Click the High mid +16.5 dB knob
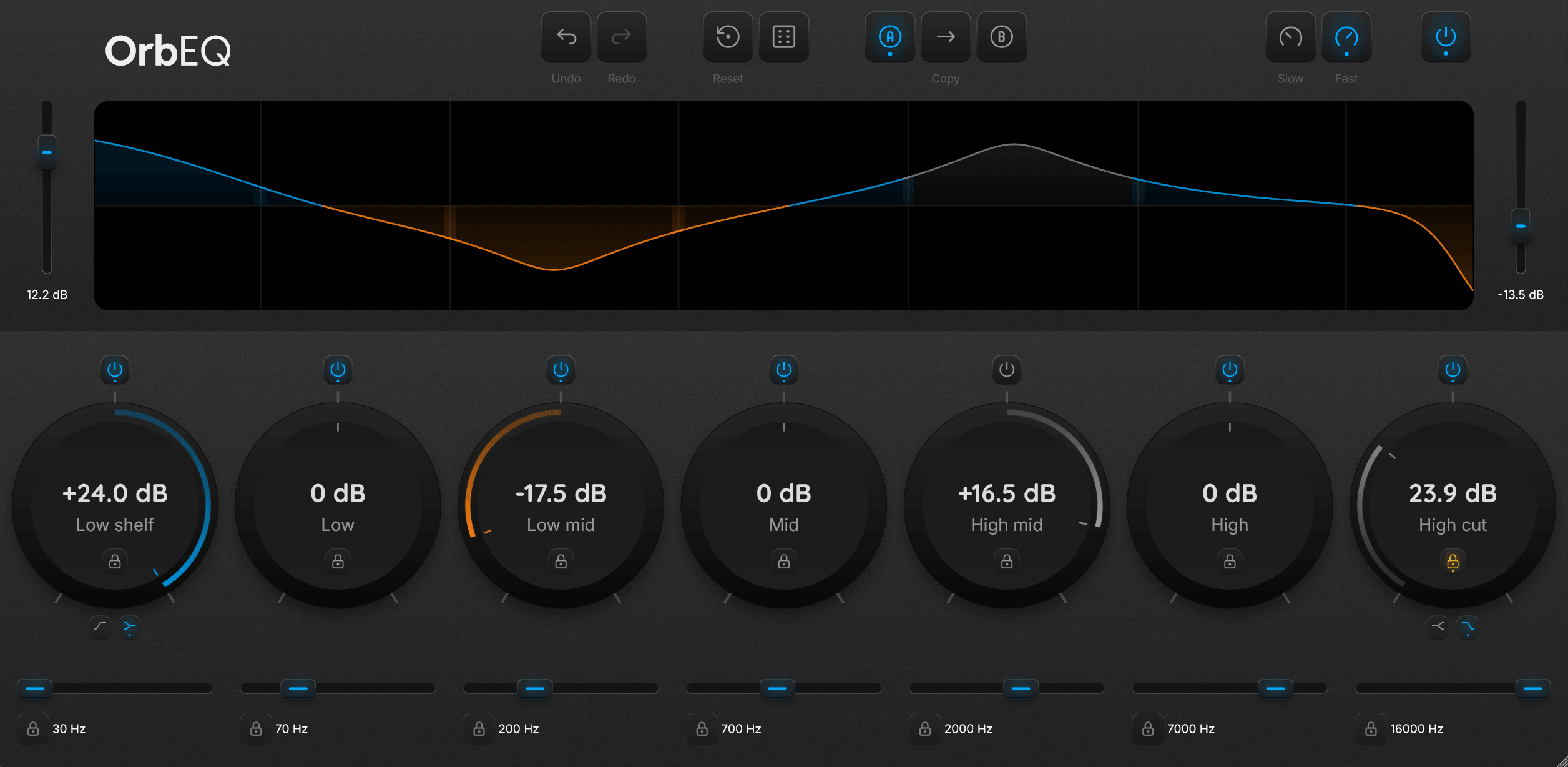The image size is (1568, 767). [1007, 505]
